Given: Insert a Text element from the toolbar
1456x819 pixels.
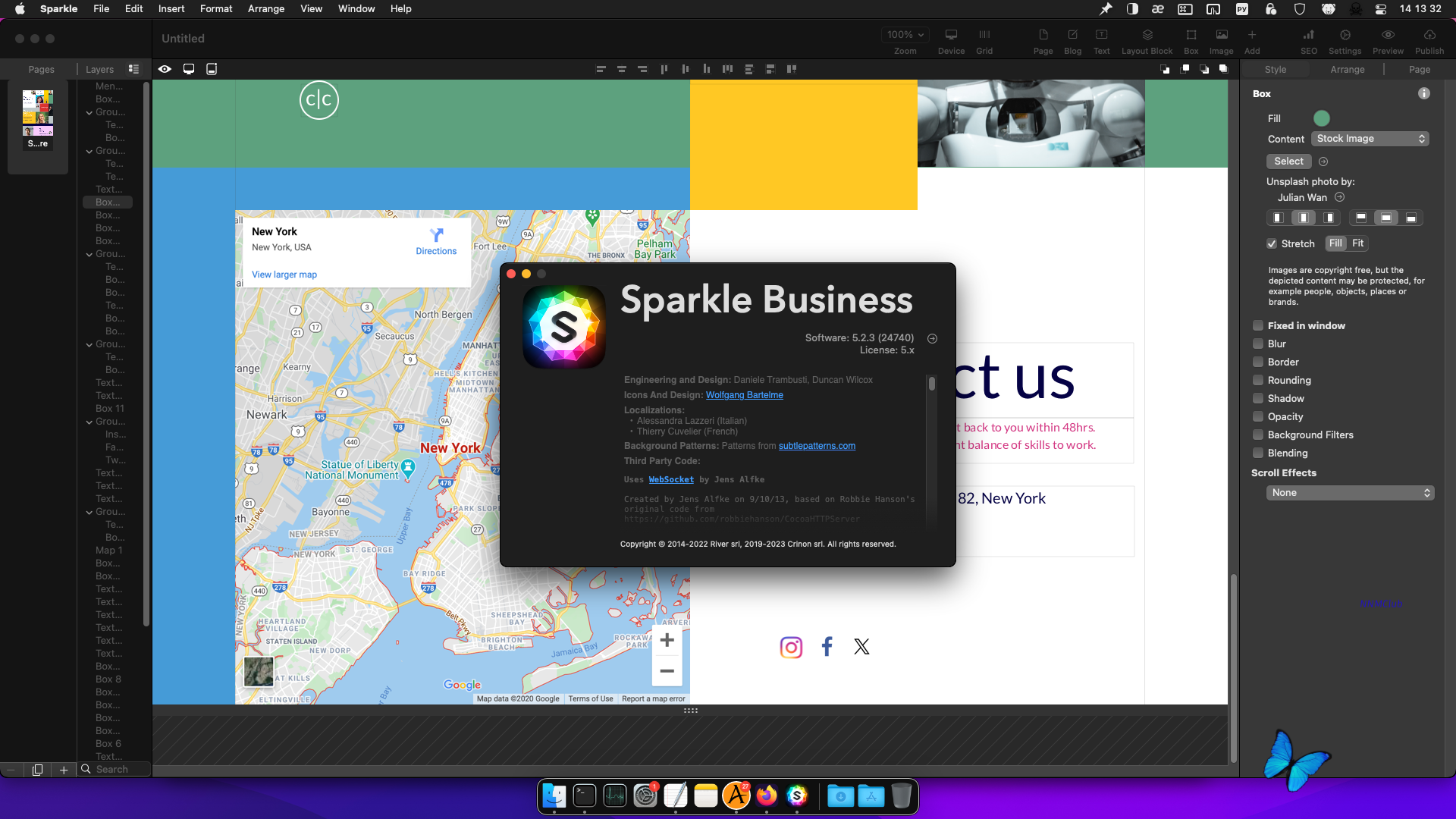Looking at the screenshot, I should tap(1102, 41).
